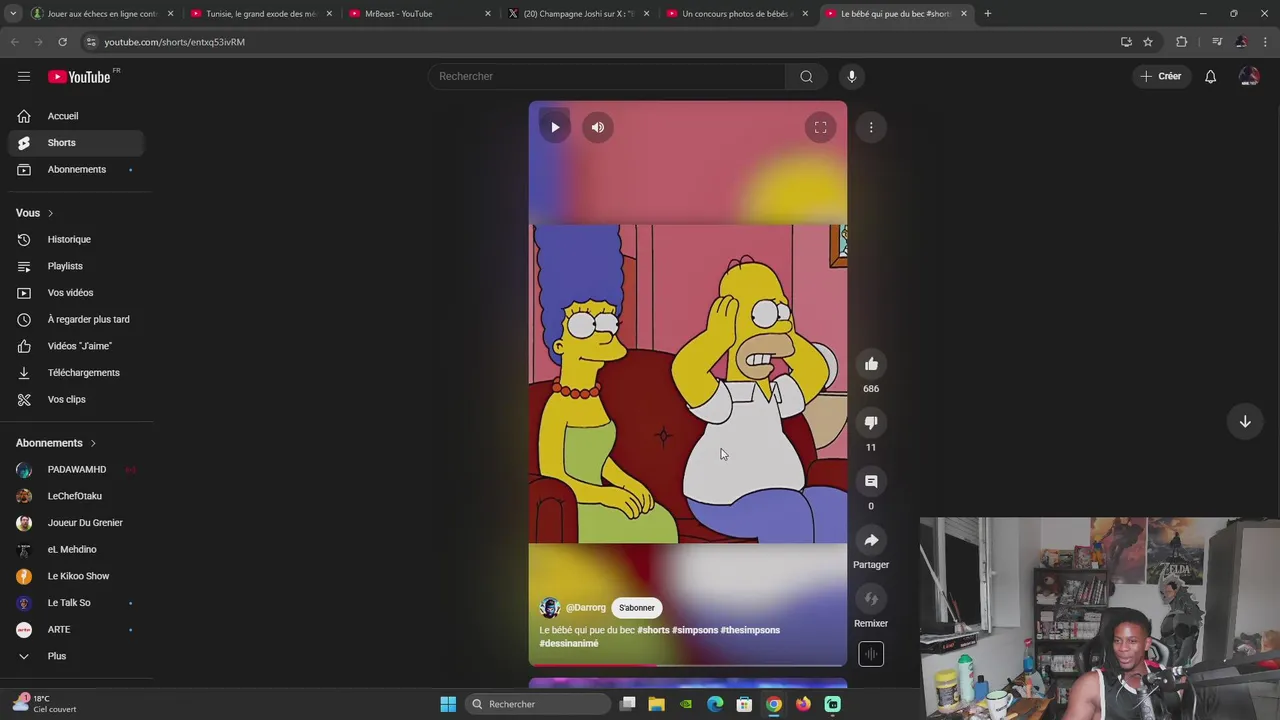Click the #shorts hashtag
This screenshot has height=720, width=1280.
pos(653,630)
